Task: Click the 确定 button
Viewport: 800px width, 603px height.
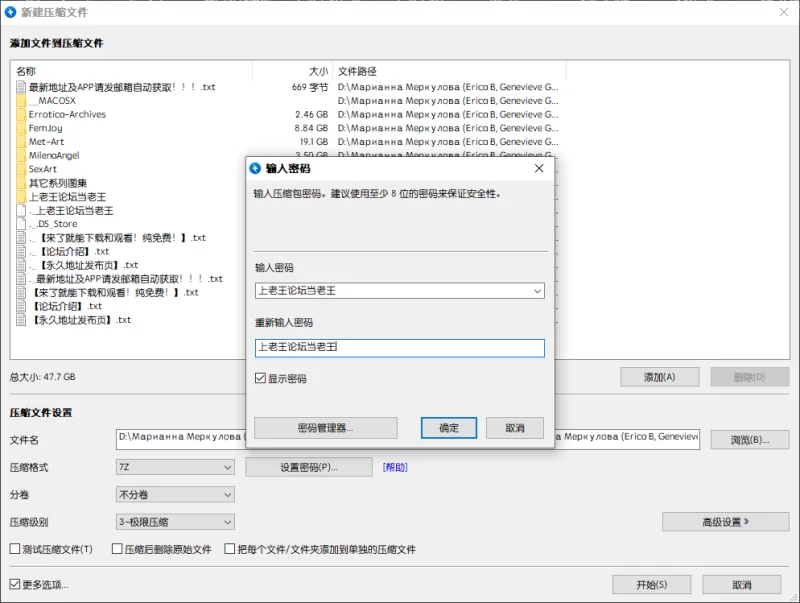Action: (449, 428)
